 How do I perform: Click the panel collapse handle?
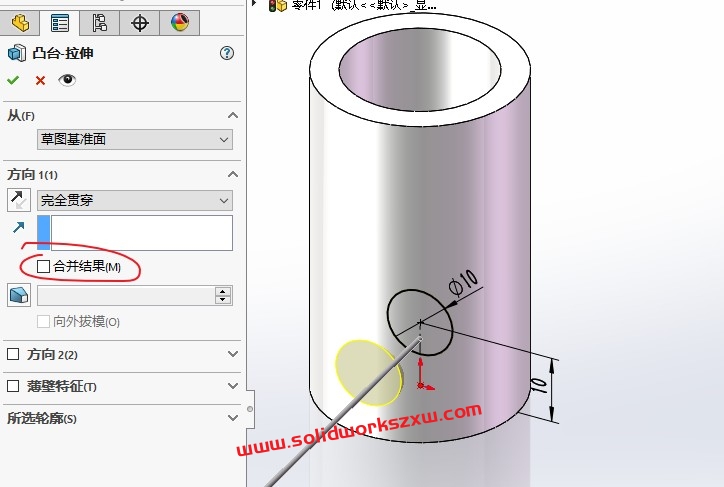[250, 409]
